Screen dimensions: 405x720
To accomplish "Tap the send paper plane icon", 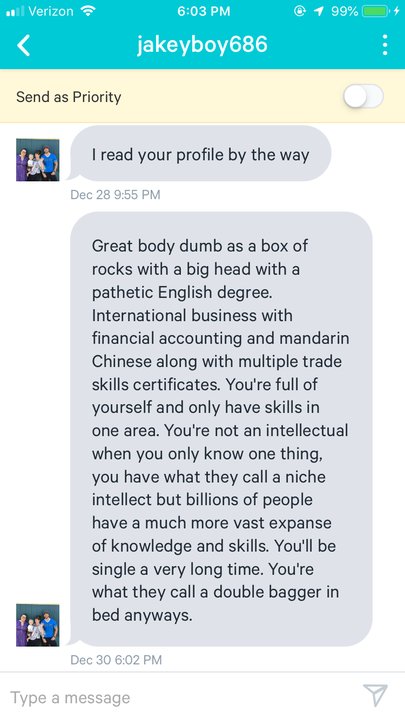I will click(x=375, y=695).
